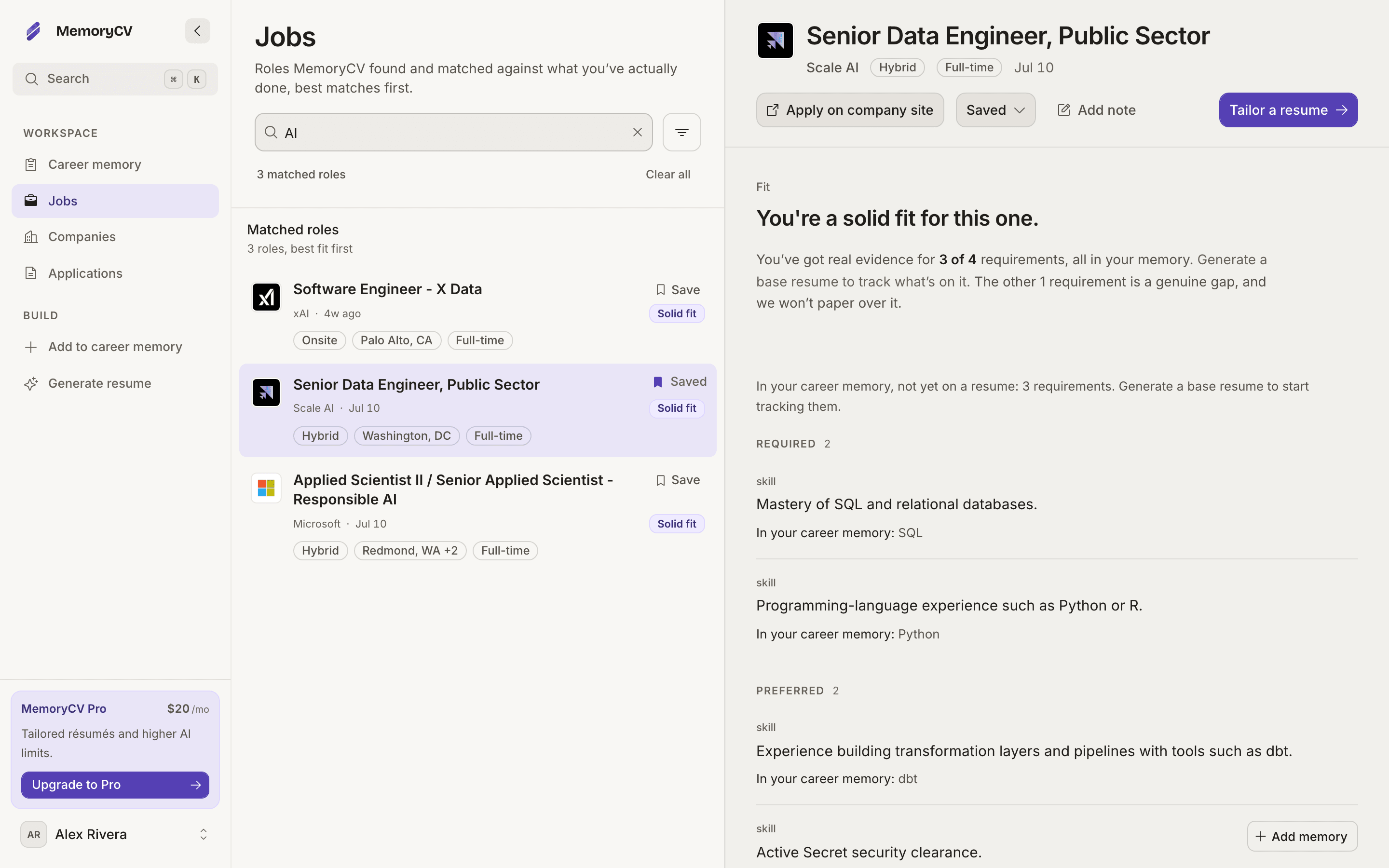Click the Python career memory reference
This screenshot has width=1389, height=868.
918,634
